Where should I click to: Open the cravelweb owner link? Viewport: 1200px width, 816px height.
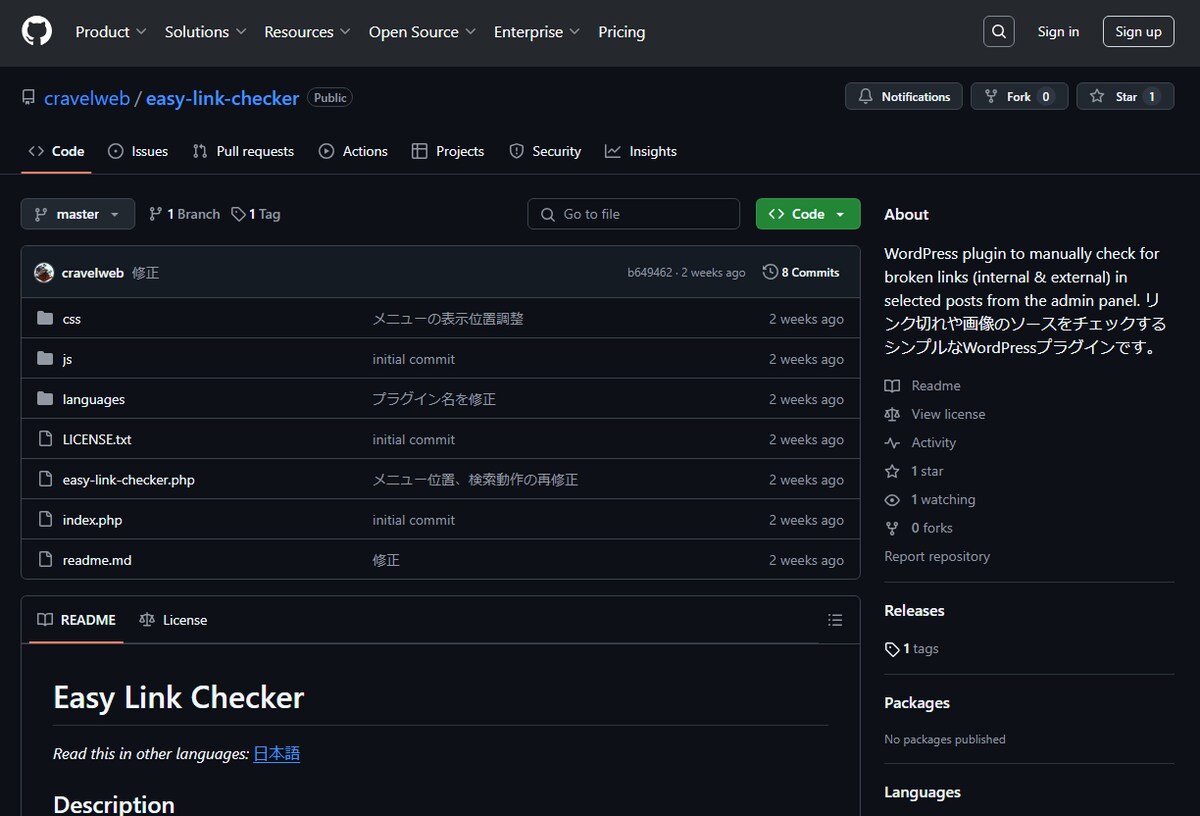(88, 98)
